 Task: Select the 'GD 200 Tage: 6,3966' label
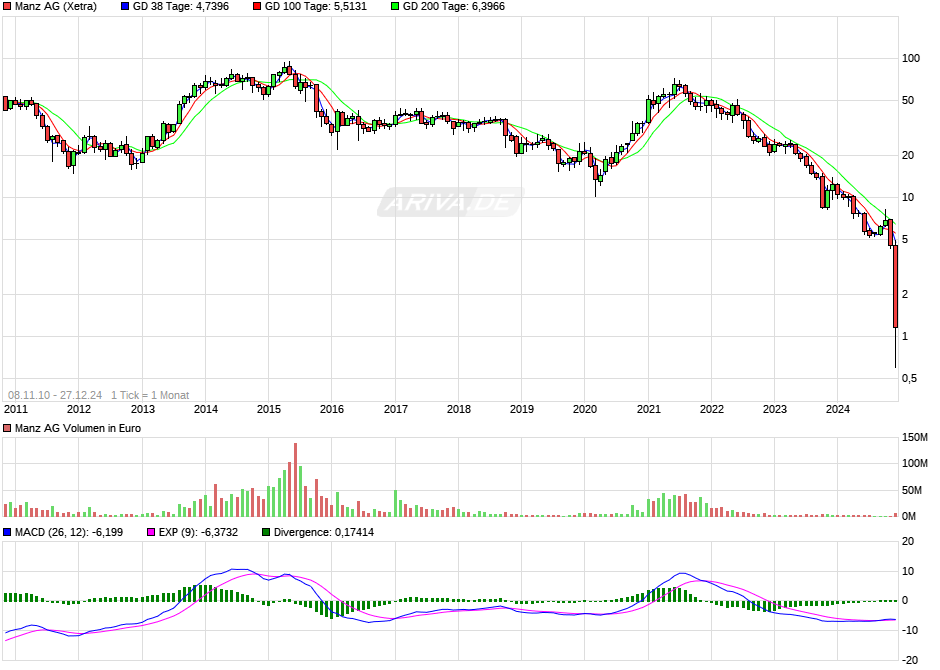(x=453, y=7)
